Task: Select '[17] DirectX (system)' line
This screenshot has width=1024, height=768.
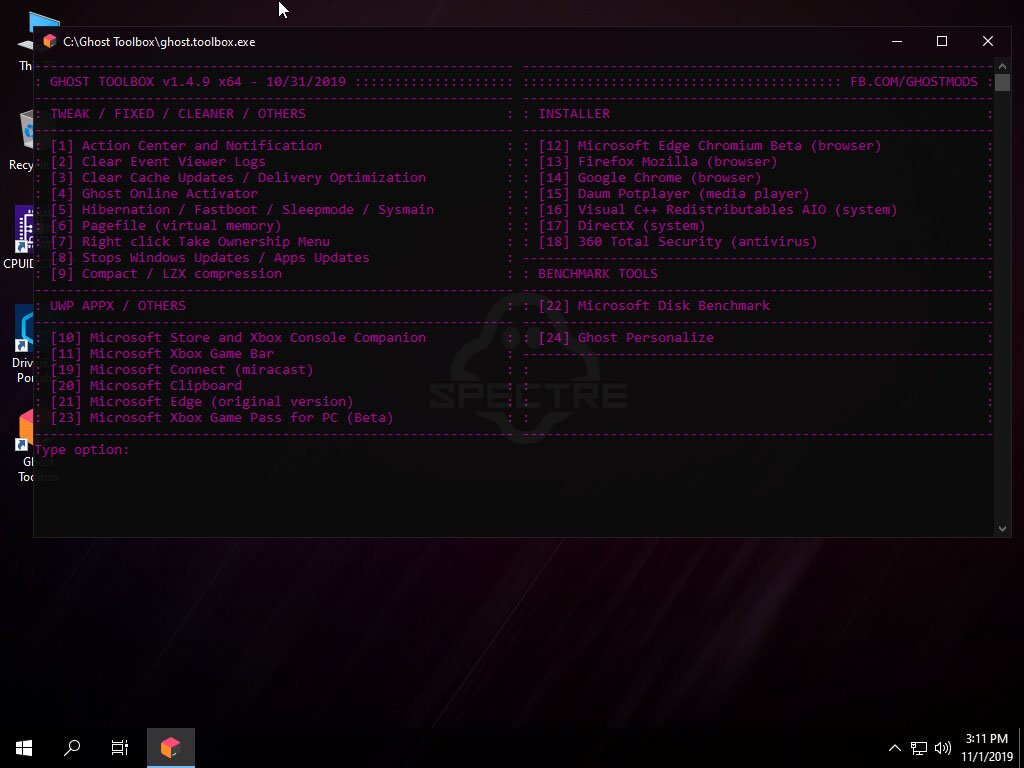Action: pyautogui.click(x=622, y=225)
